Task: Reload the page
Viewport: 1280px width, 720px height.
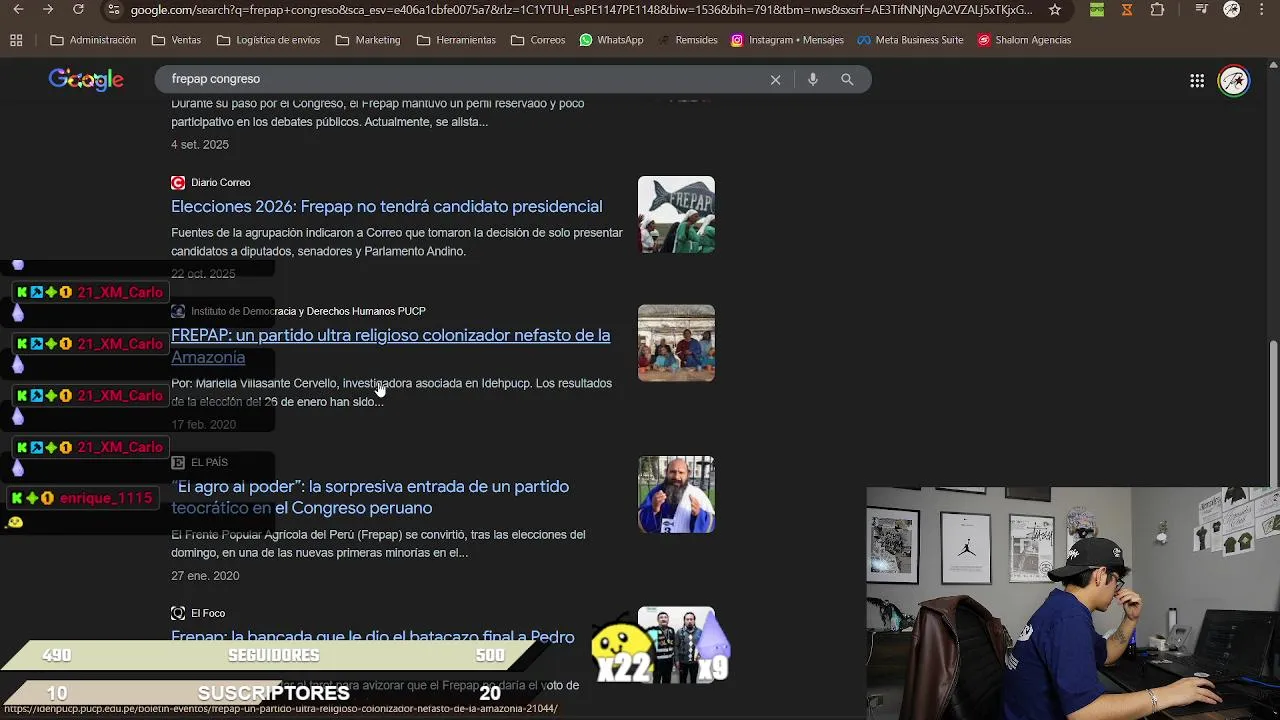Action: click(x=78, y=10)
